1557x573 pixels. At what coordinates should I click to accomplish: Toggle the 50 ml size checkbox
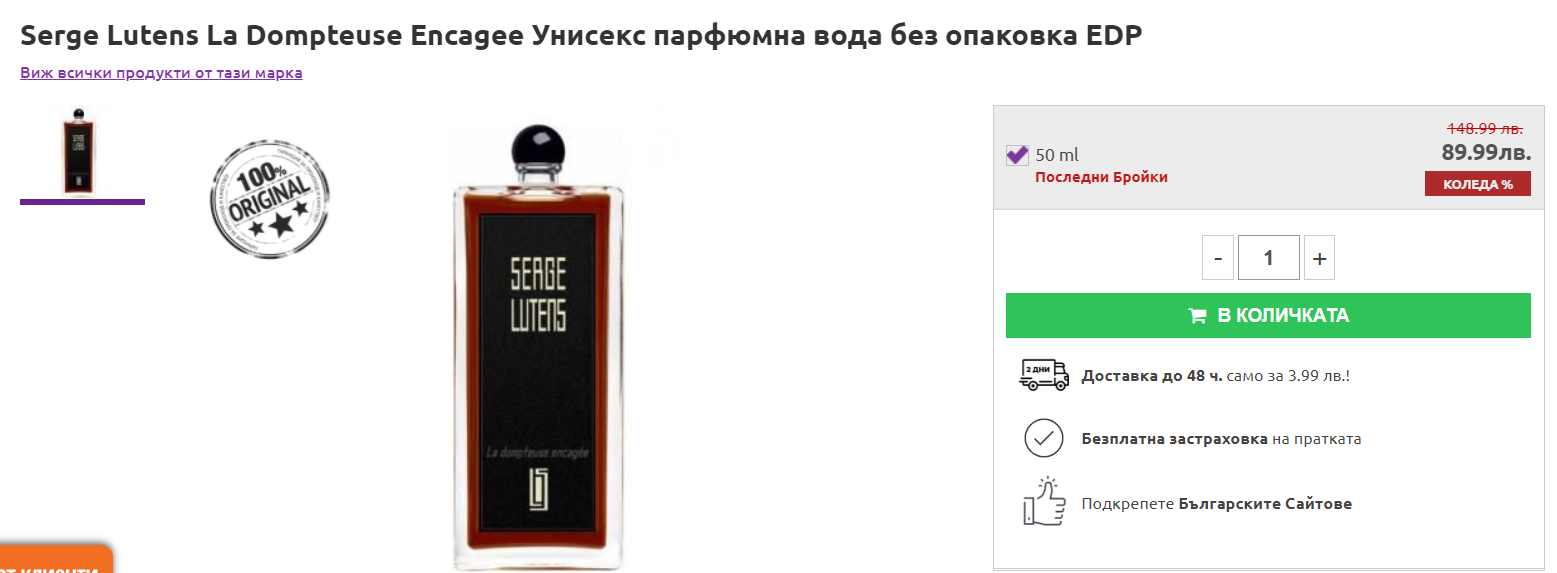tap(1017, 155)
